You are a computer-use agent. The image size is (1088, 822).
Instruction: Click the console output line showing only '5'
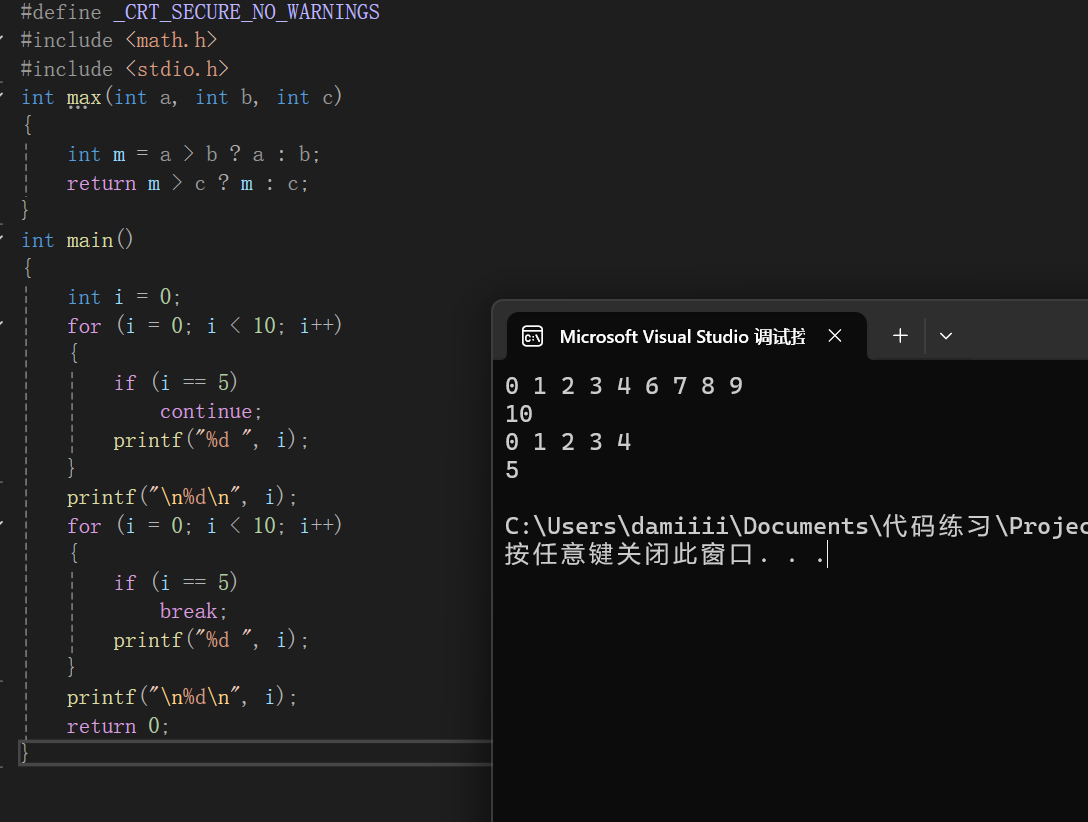(512, 470)
